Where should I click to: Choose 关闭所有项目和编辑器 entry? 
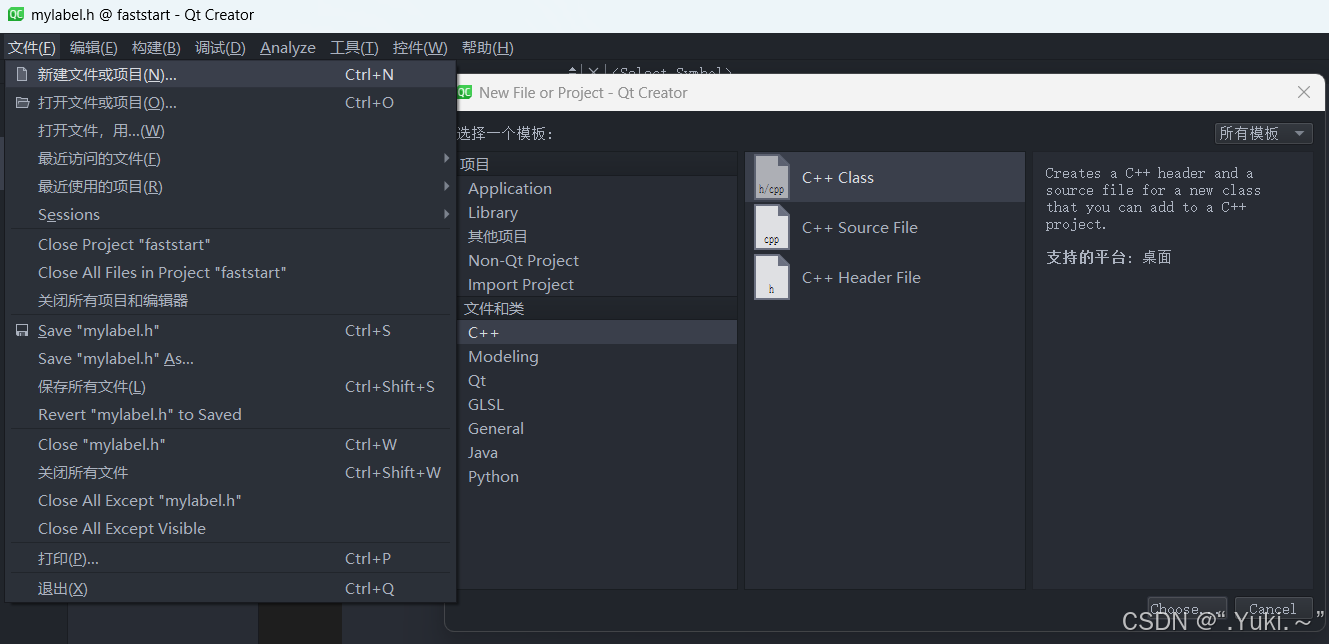coord(231,300)
